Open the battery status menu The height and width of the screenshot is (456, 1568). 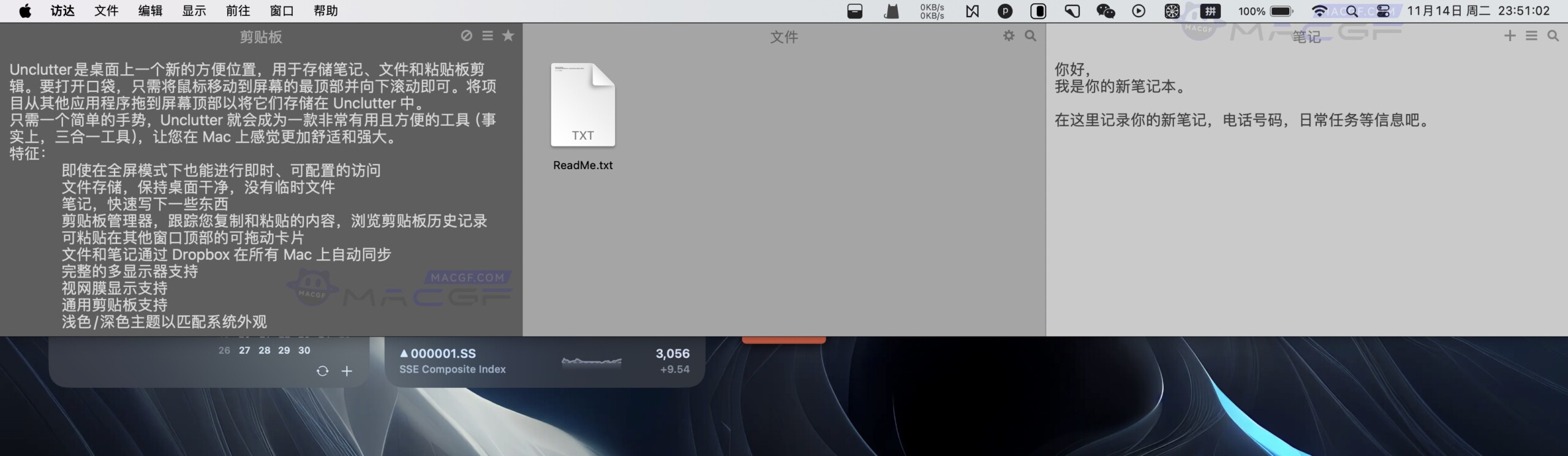click(x=1281, y=11)
